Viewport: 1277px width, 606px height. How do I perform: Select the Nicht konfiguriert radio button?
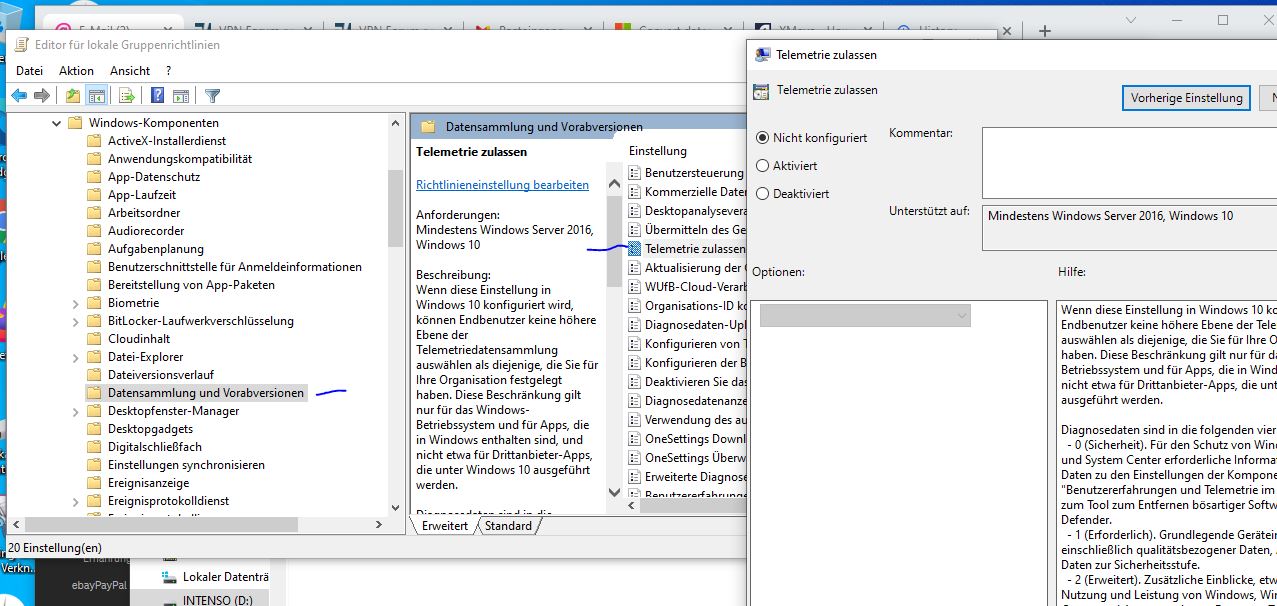pyautogui.click(x=763, y=138)
